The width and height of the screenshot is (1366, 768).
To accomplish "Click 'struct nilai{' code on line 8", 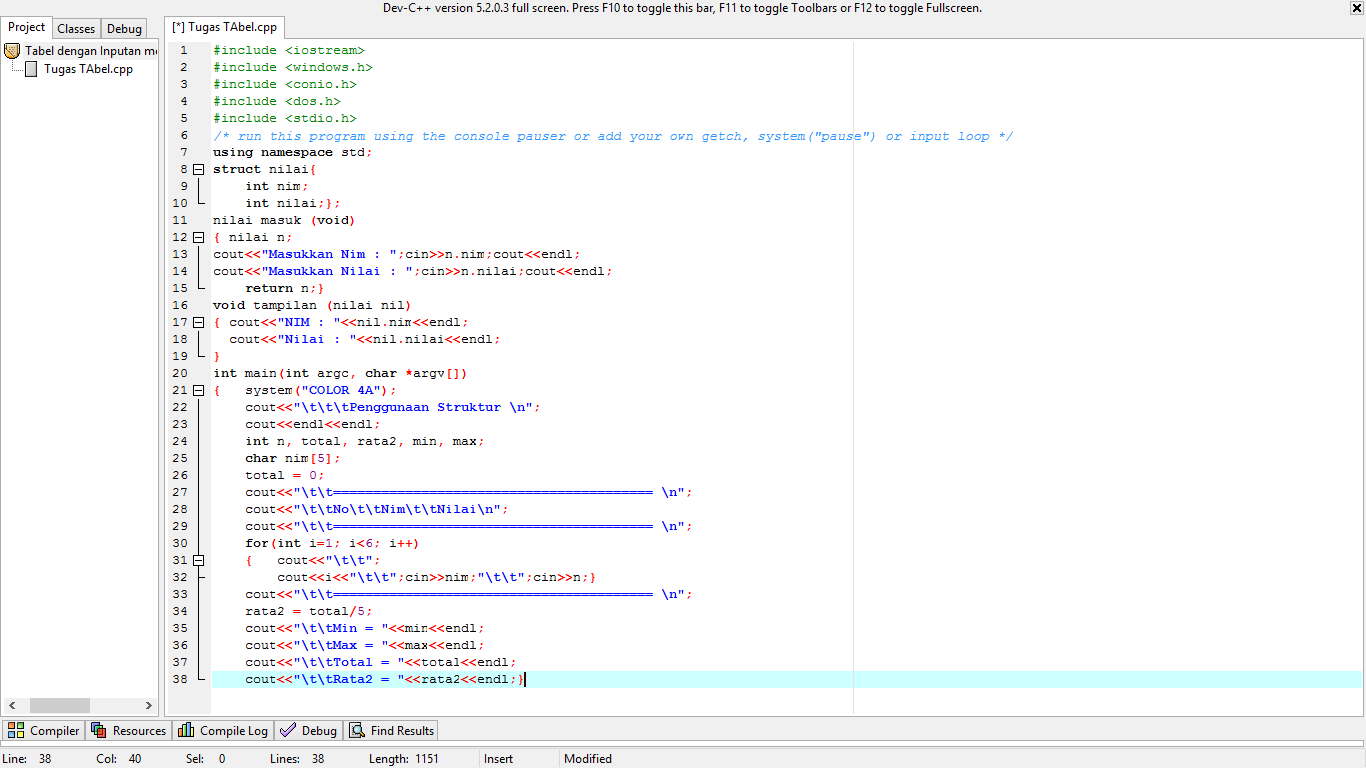I will pyautogui.click(x=265, y=169).
